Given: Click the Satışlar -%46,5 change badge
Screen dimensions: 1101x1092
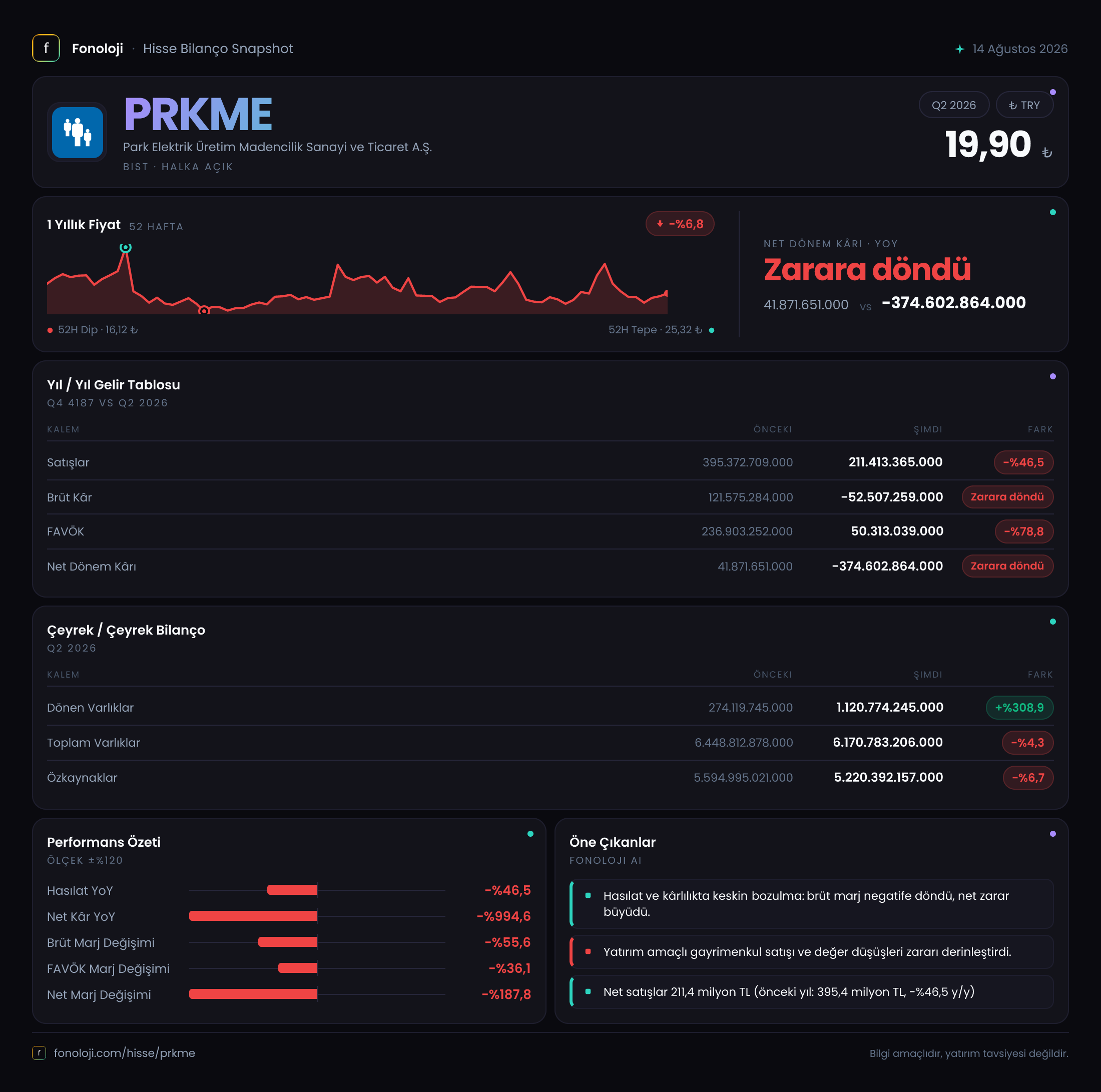Looking at the screenshot, I should pos(1023,462).
